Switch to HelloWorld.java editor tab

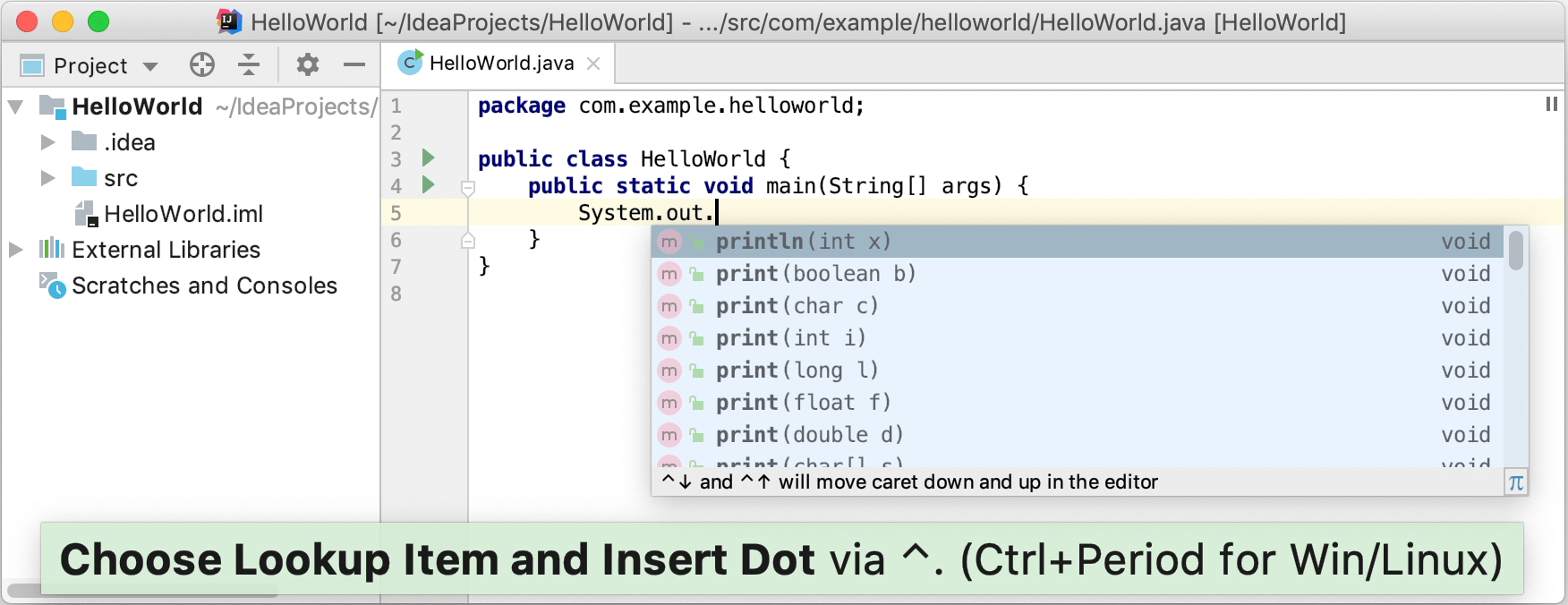click(500, 64)
